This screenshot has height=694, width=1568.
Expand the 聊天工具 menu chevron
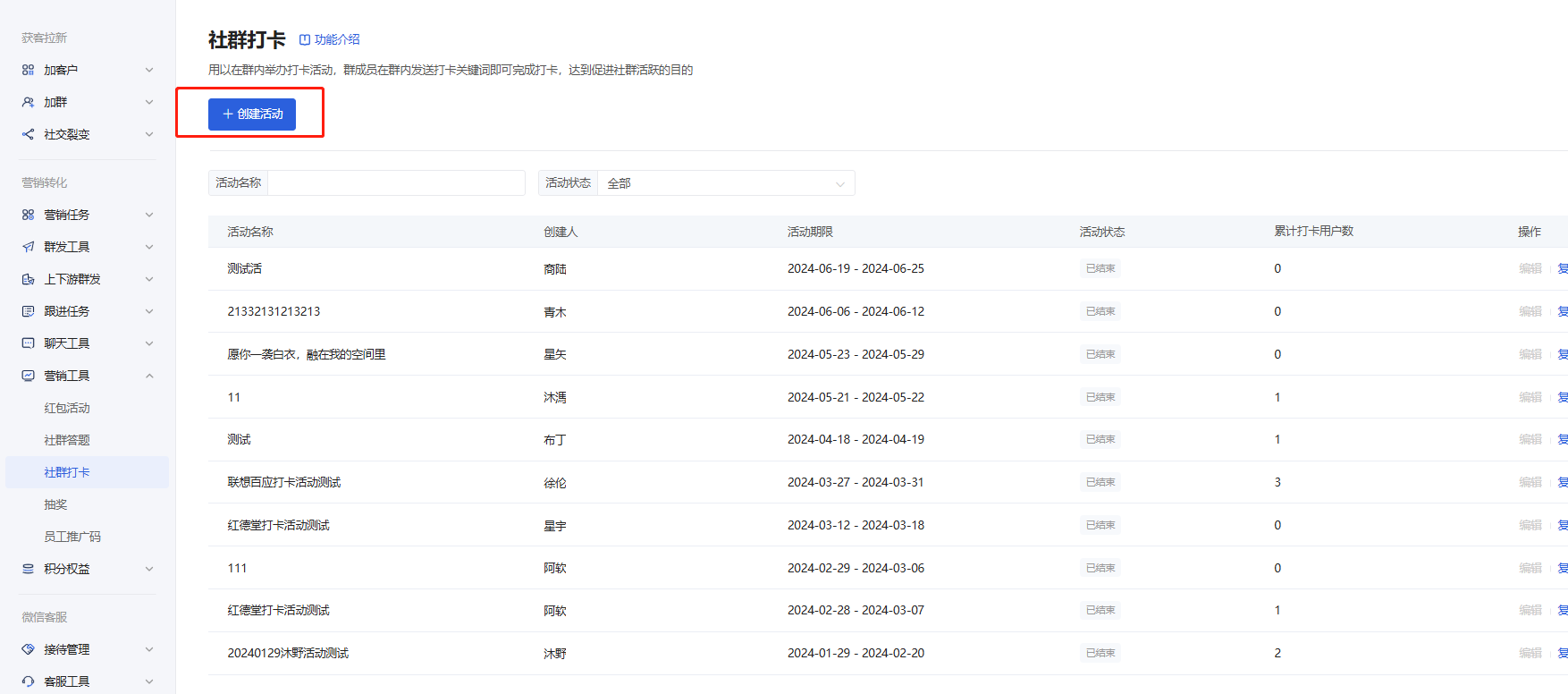[149, 343]
